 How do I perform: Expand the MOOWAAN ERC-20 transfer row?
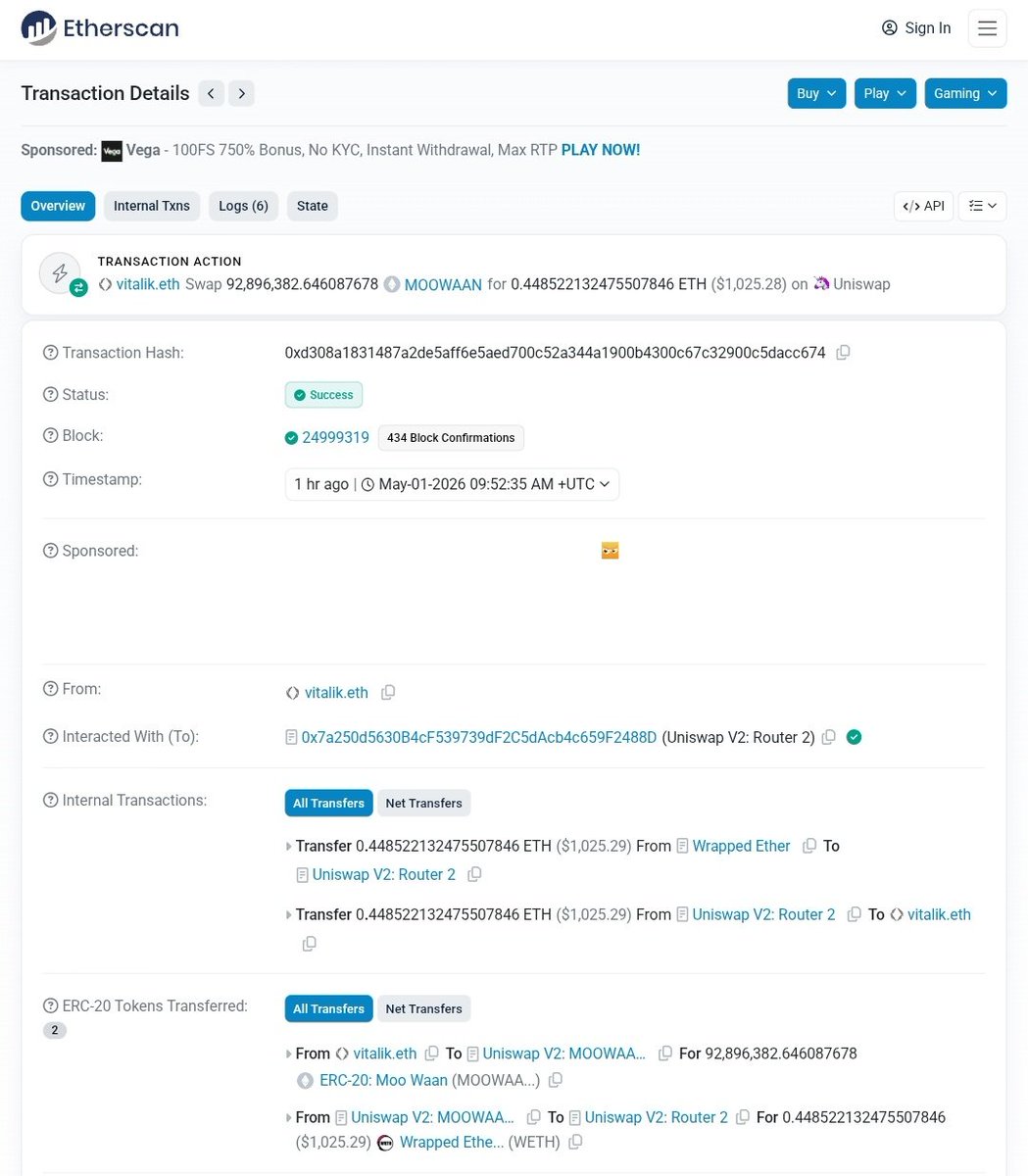[x=288, y=1054]
